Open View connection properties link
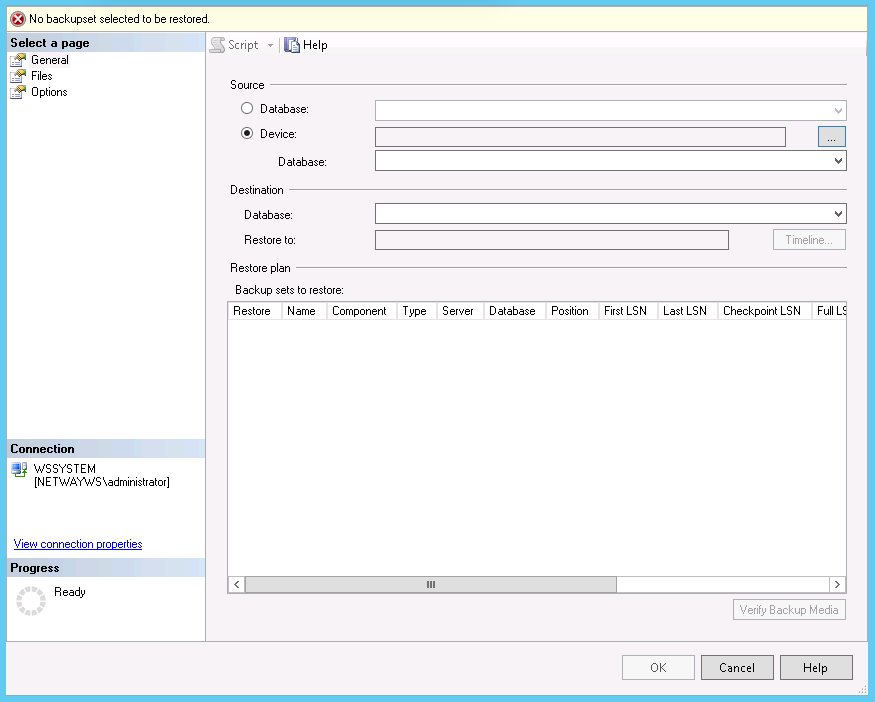 click(x=78, y=544)
